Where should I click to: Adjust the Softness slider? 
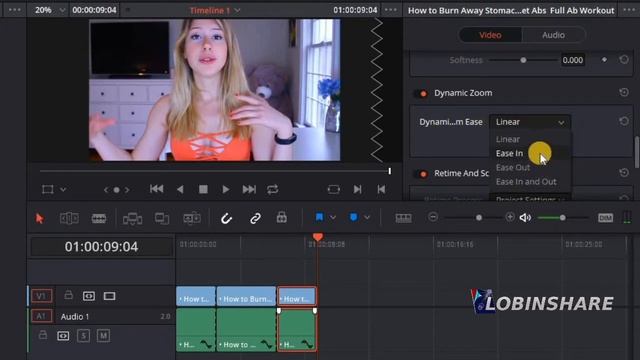(x=523, y=60)
